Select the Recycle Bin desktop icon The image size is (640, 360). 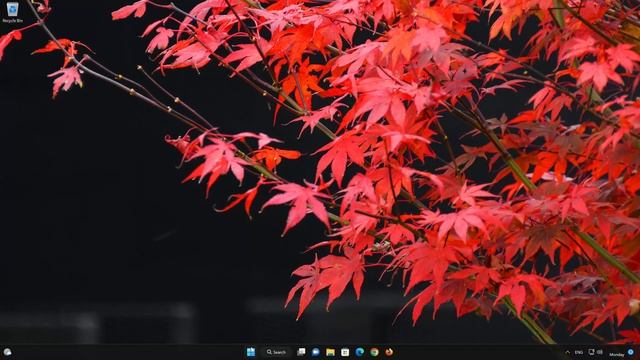[13, 12]
